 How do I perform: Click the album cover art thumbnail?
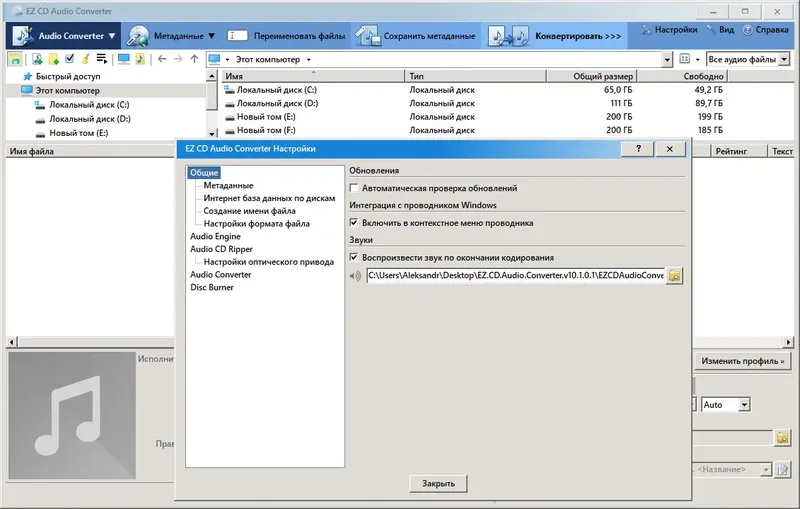[x=72, y=416]
